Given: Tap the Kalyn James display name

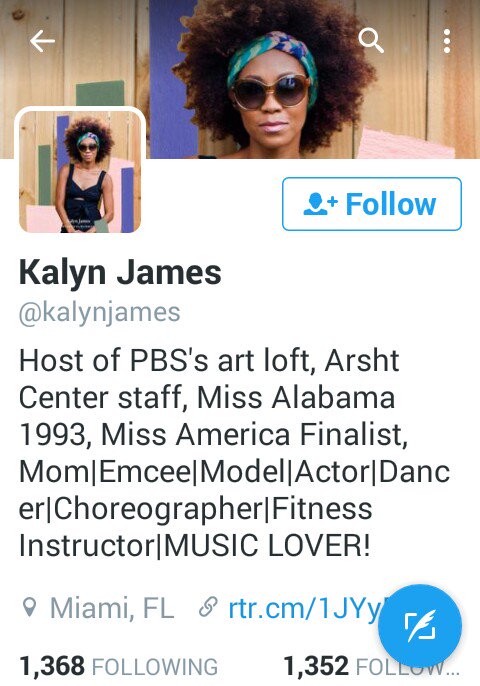Looking at the screenshot, I should 120,273.
